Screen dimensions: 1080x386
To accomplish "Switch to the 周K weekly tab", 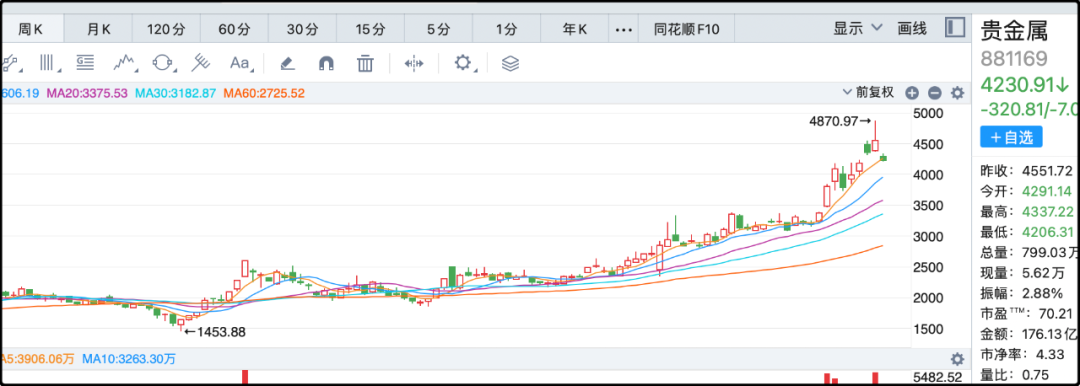I will point(31,29).
